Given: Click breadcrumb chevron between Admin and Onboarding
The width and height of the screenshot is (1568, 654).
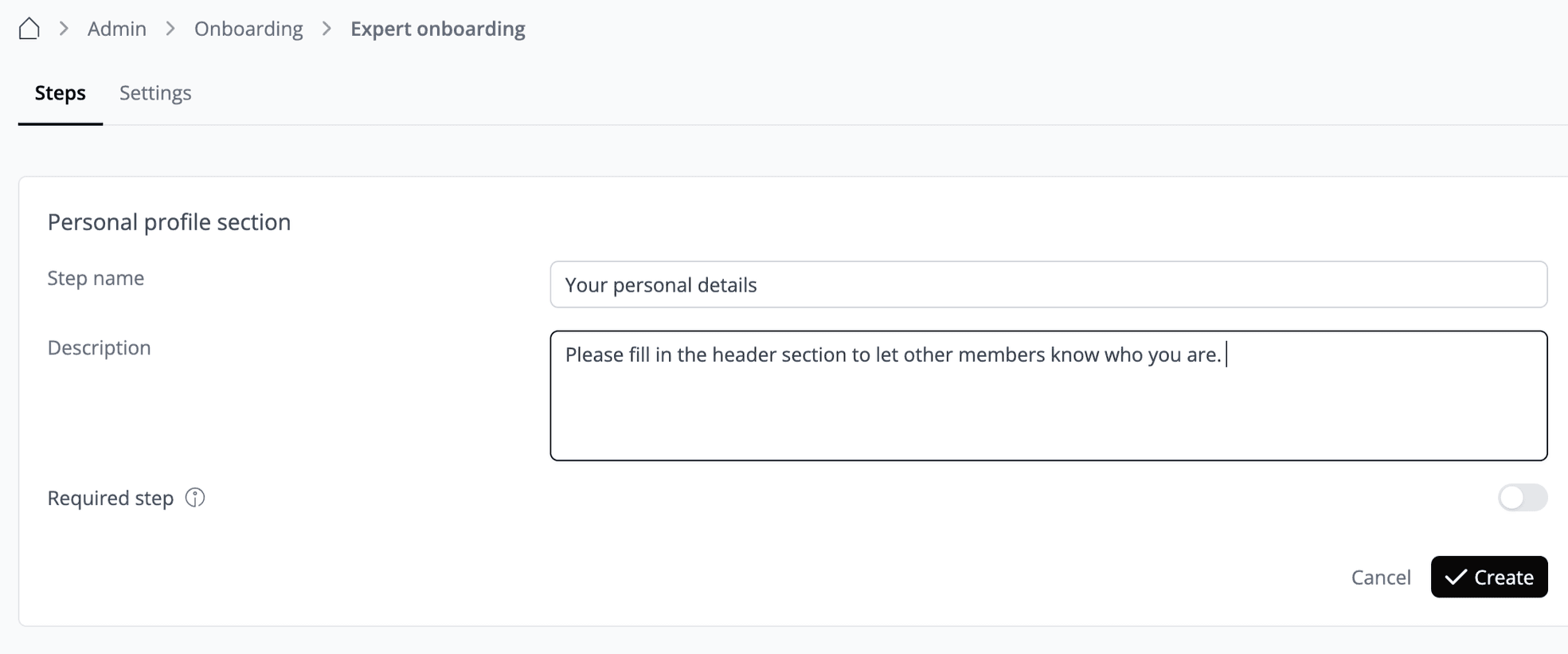Looking at the screenshot, I should (x=170, y=29).
